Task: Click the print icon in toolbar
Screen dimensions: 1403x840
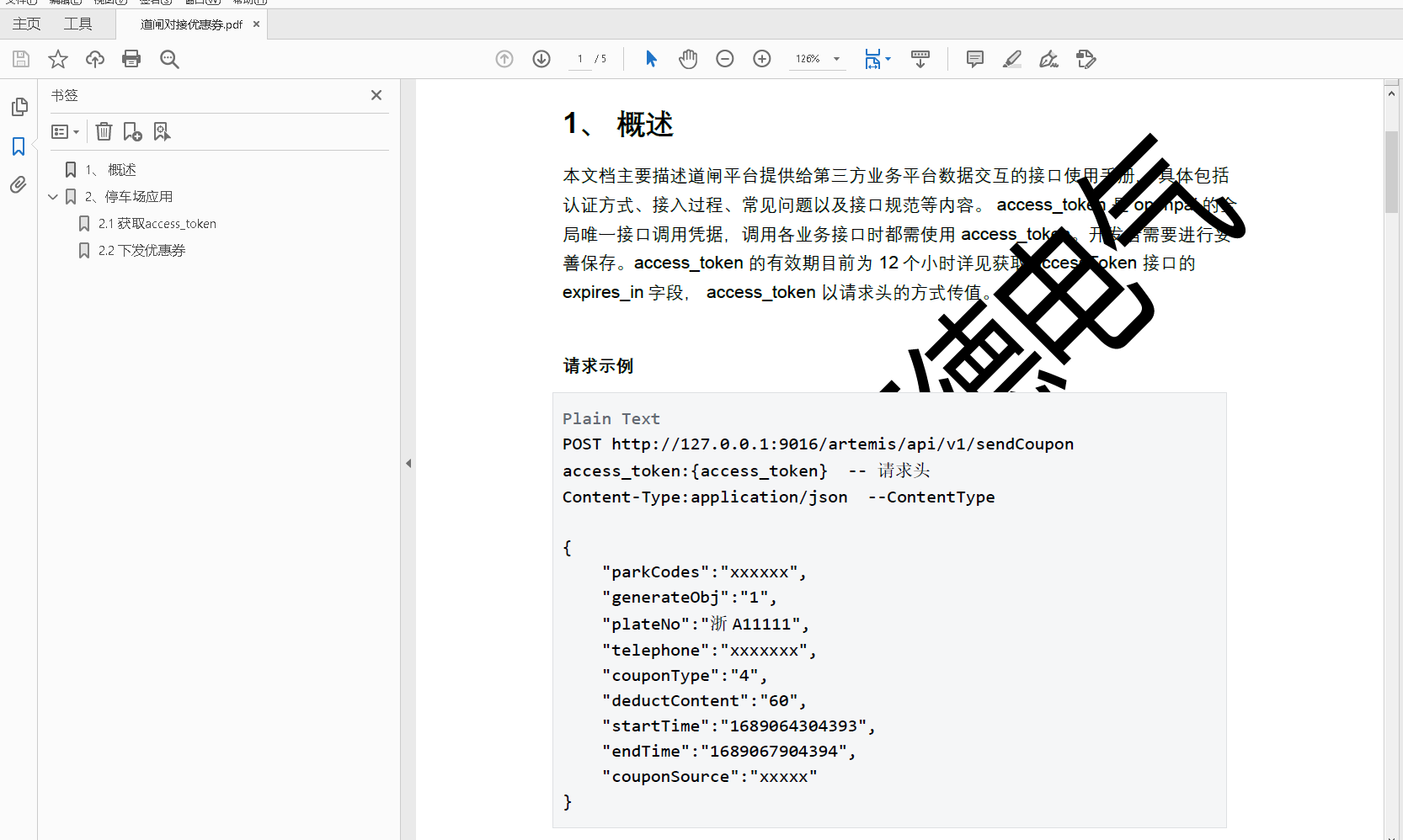Action: coord(131,59)
